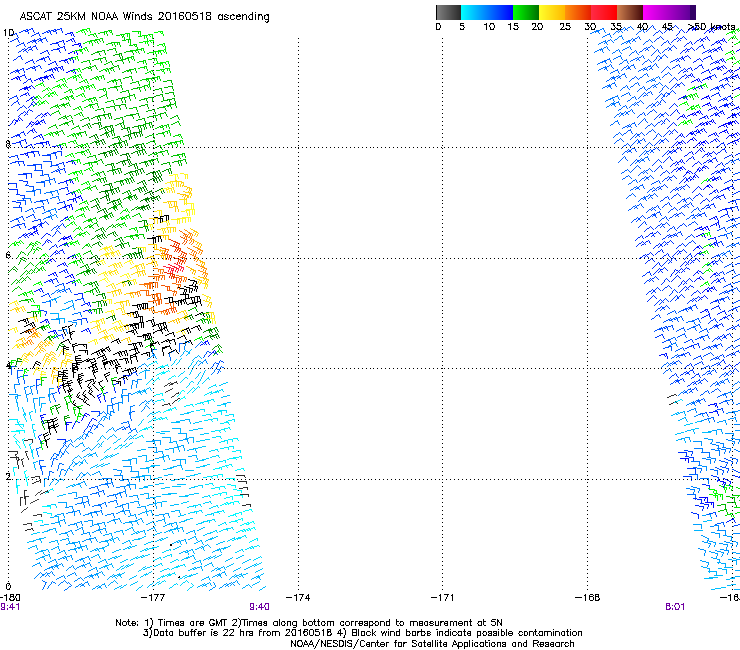Screen dimensions: 740x650
Task: Click the legend tick label '10'
Action: click(x=489, y=27)
